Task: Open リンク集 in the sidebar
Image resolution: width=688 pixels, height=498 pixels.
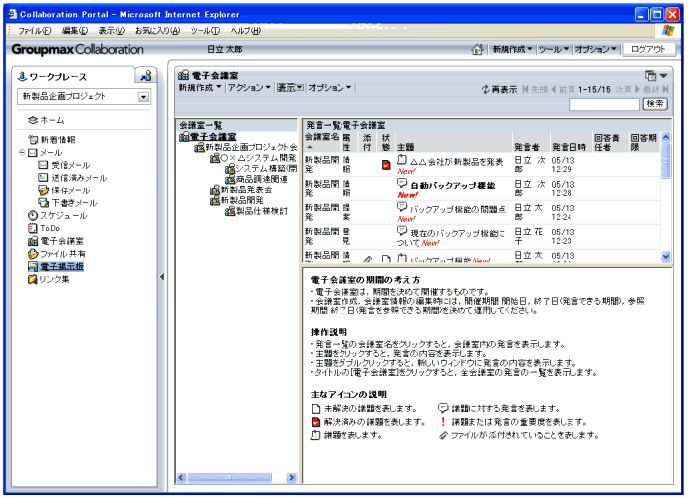Action: click(x=54, y=280)
